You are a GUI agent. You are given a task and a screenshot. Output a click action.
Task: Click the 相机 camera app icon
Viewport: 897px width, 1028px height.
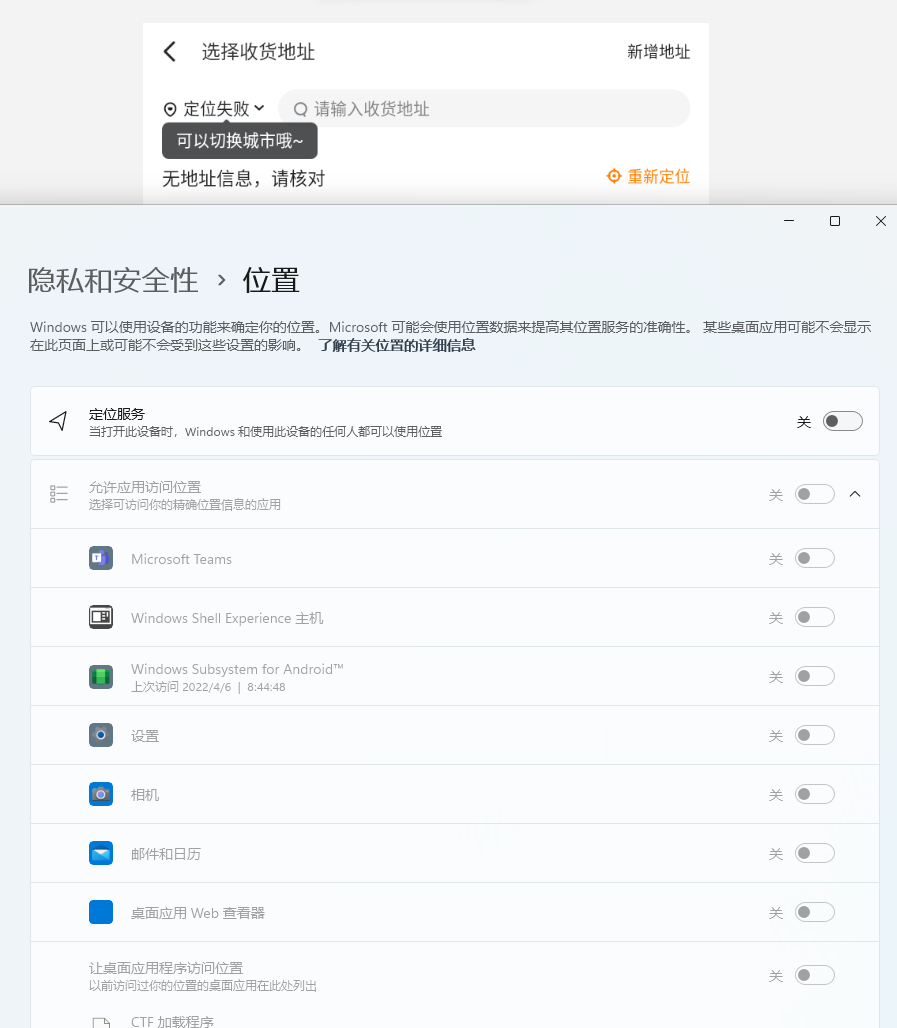pyautogui.click(x=101, y=794)
